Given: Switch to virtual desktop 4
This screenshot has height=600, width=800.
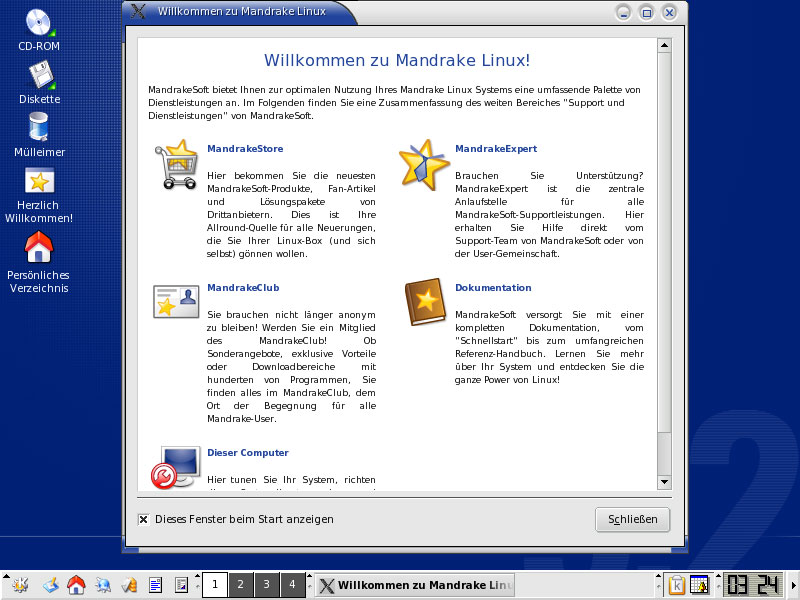Looking at the screenshot, I should coord(292,585).
